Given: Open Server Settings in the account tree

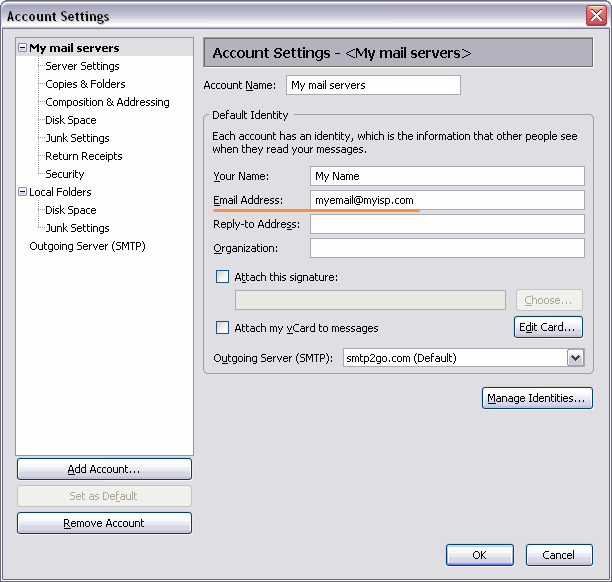Looking at the screenshot, I should [x=82, y=66].
